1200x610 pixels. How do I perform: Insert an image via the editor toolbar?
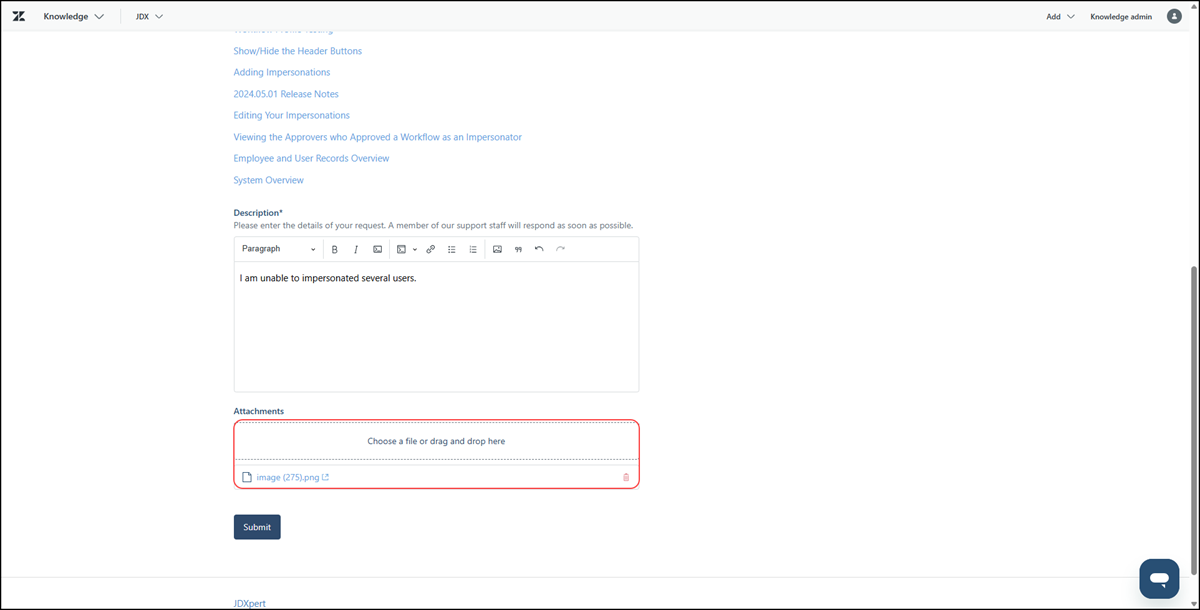[x=497, y=249]
